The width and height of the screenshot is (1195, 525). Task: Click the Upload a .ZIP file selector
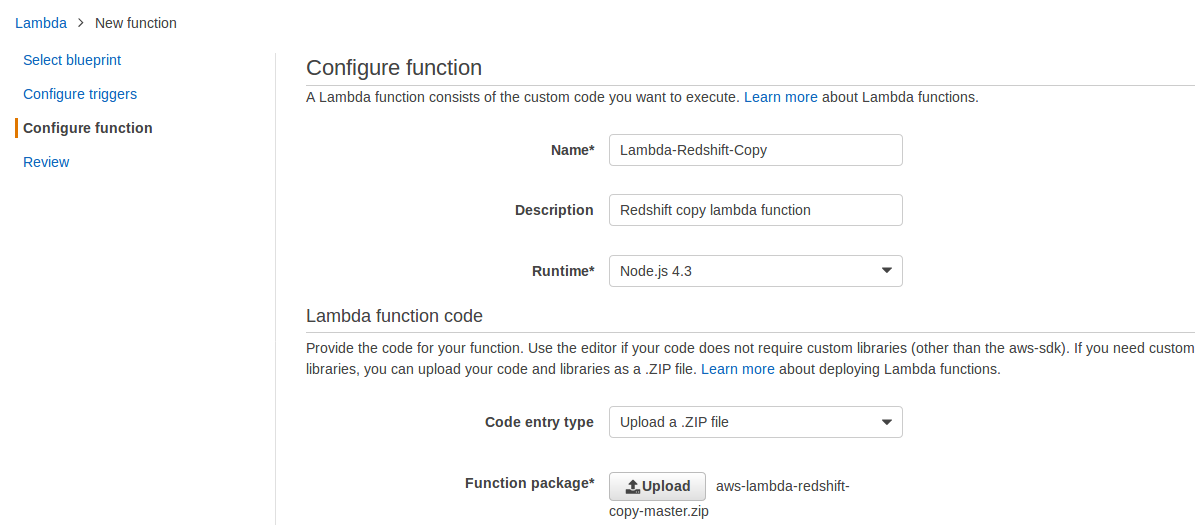point(740,422)
